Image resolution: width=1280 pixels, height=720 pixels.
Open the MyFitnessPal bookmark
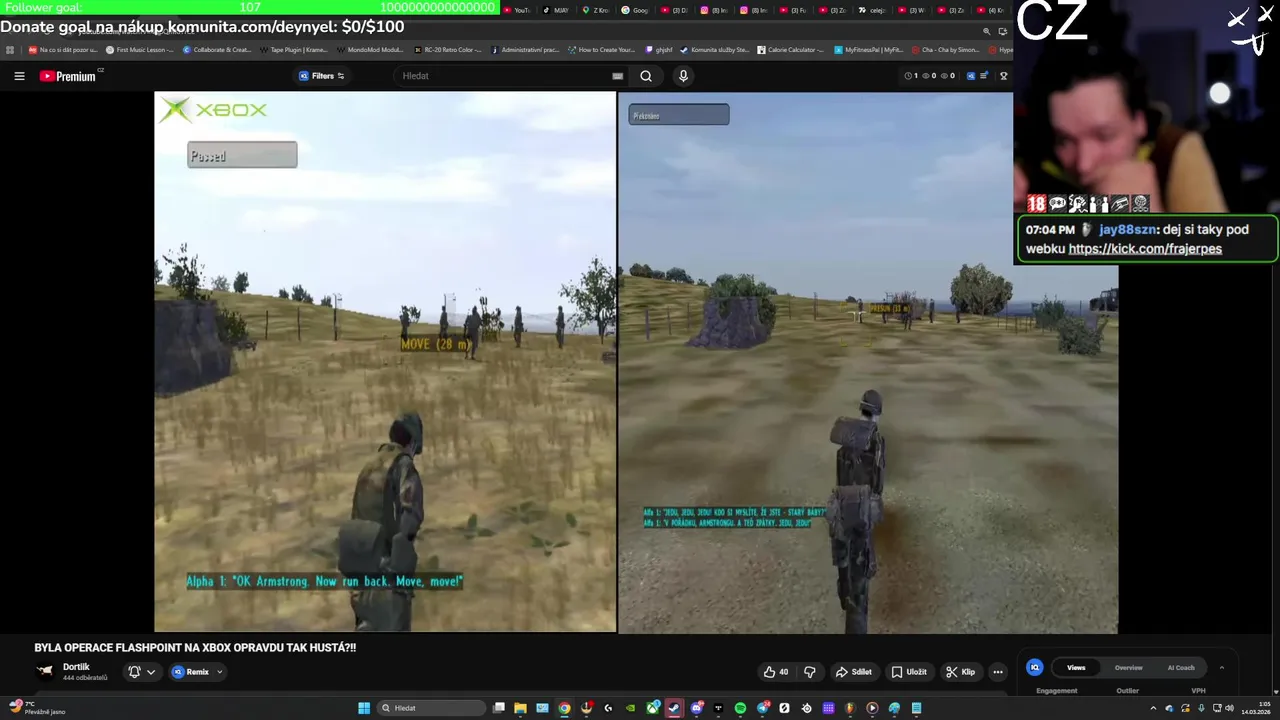(868, 50)
